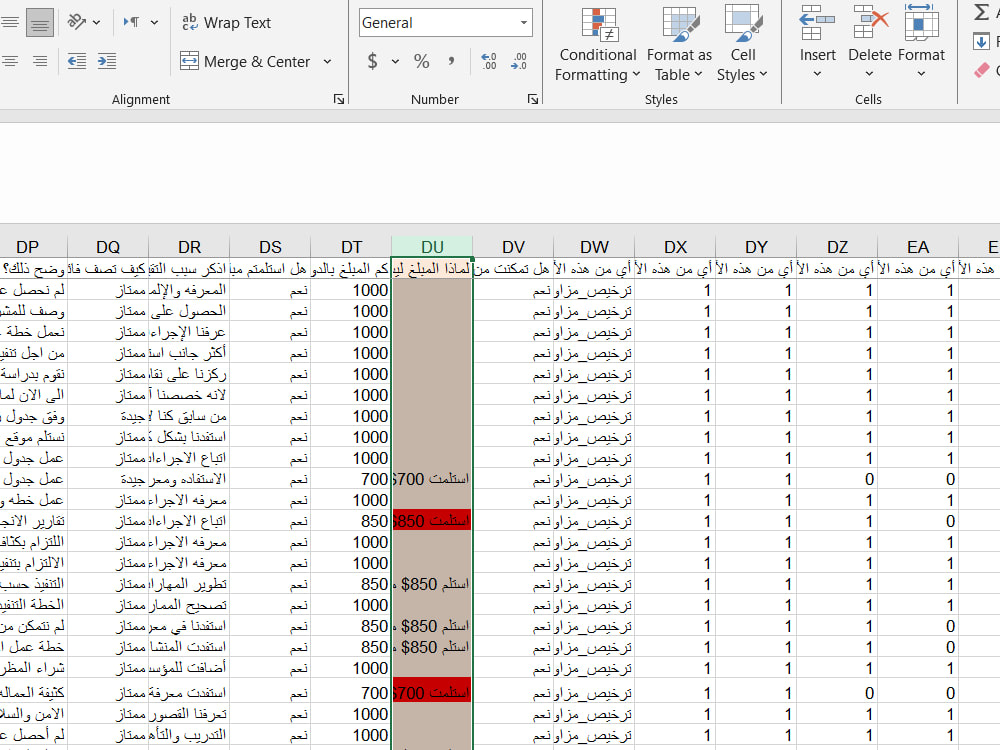
Task: Select column DU header
Action: (432, 247)
